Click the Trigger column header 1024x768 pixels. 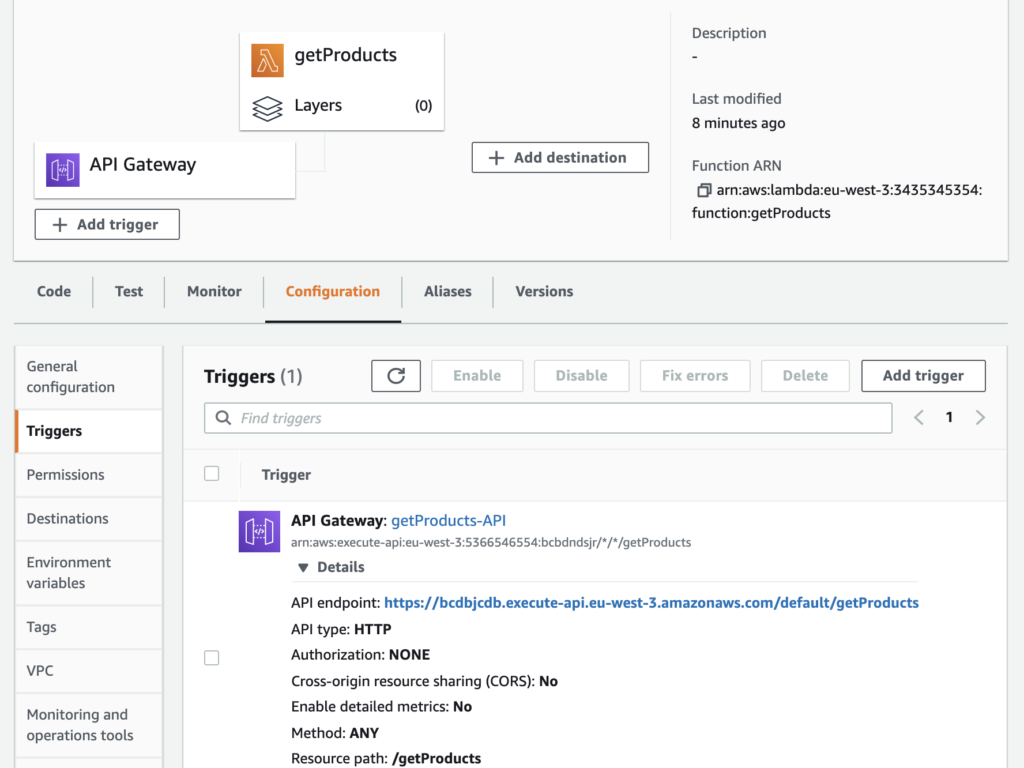pyautogui.click(x=286, y=475)
